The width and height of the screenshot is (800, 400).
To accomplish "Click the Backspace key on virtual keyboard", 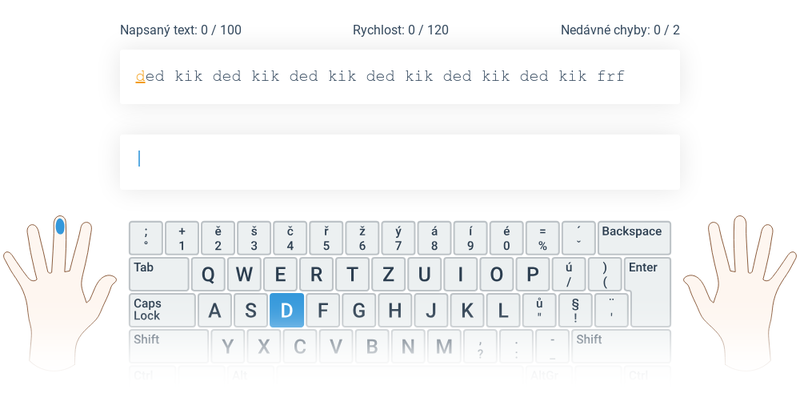I will tap(634, 238).
